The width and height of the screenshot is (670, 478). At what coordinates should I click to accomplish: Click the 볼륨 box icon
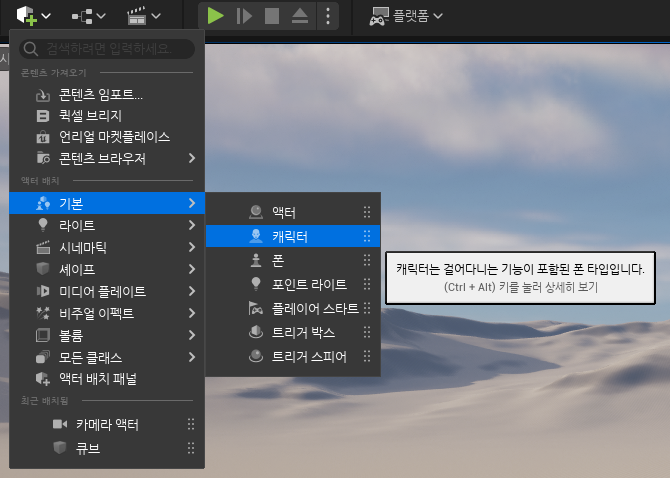click(x=43, y=335)
